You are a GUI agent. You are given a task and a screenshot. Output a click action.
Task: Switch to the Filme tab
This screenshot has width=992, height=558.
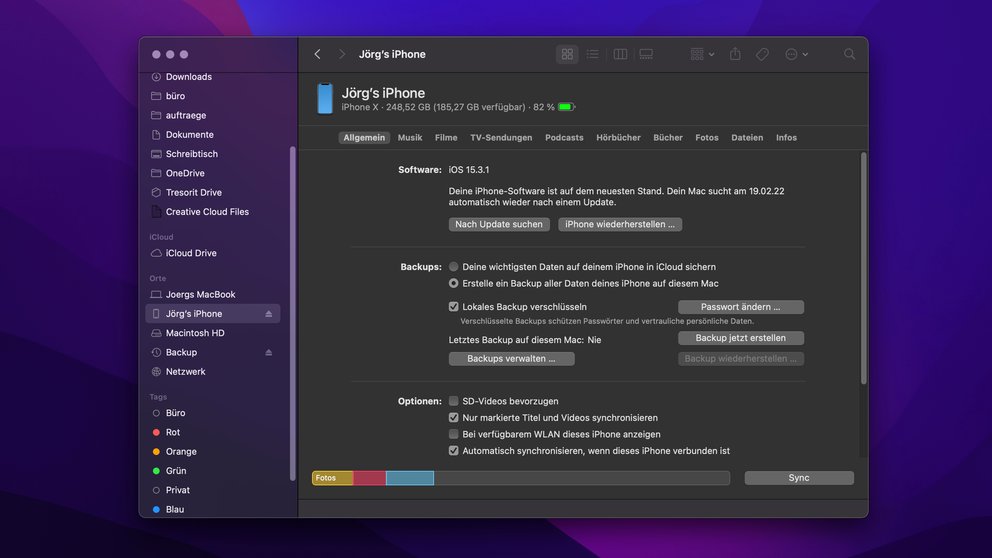(x=446, y=137)
